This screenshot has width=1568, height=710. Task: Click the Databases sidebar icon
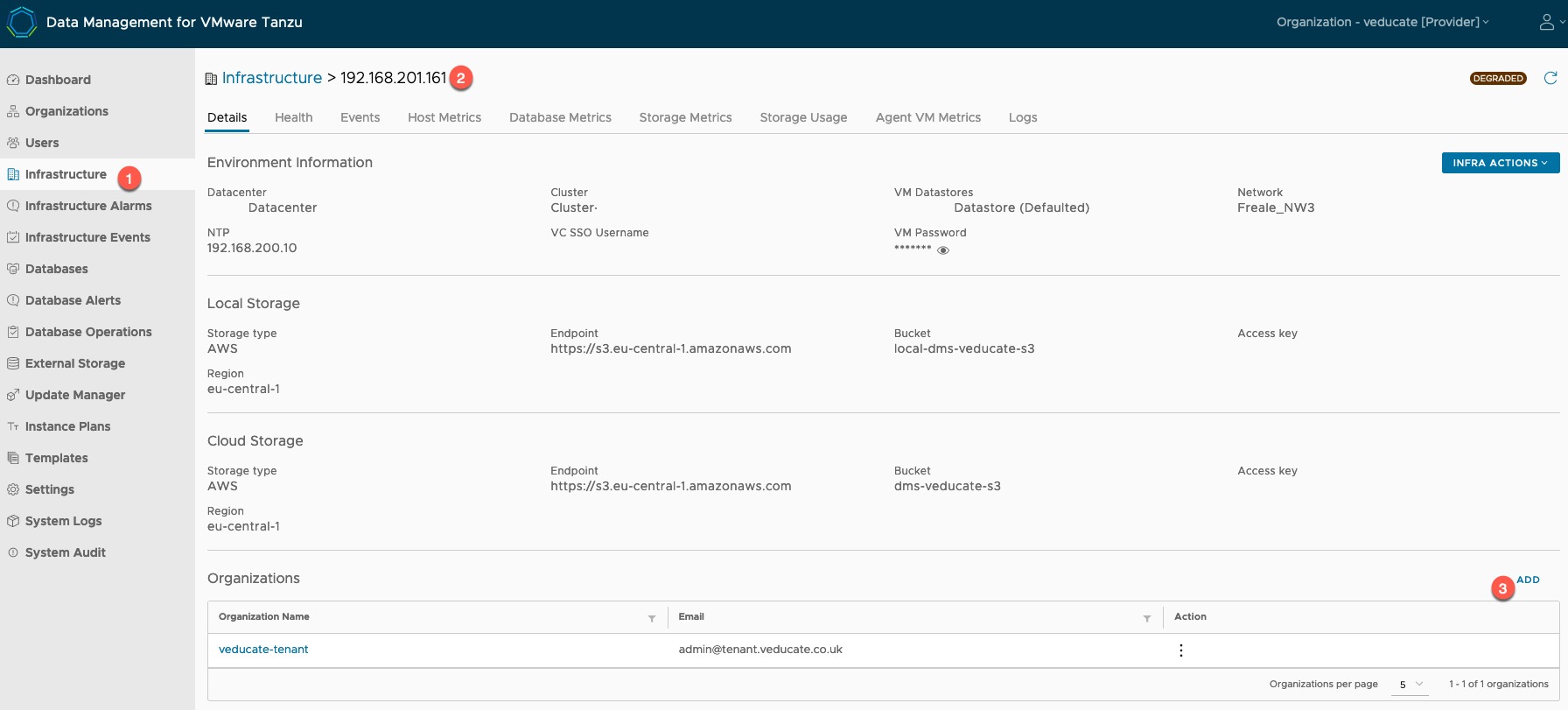[13, 269]
